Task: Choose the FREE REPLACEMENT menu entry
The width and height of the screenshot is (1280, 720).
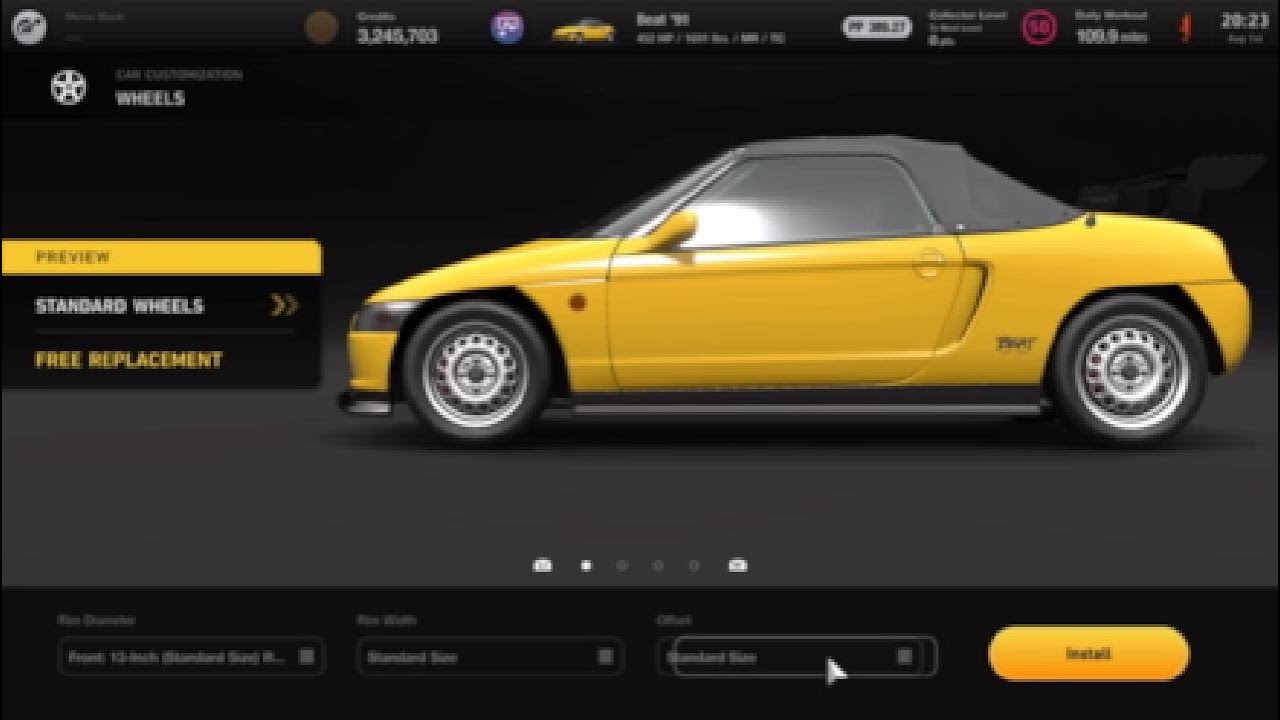Action: coord(162,360)
